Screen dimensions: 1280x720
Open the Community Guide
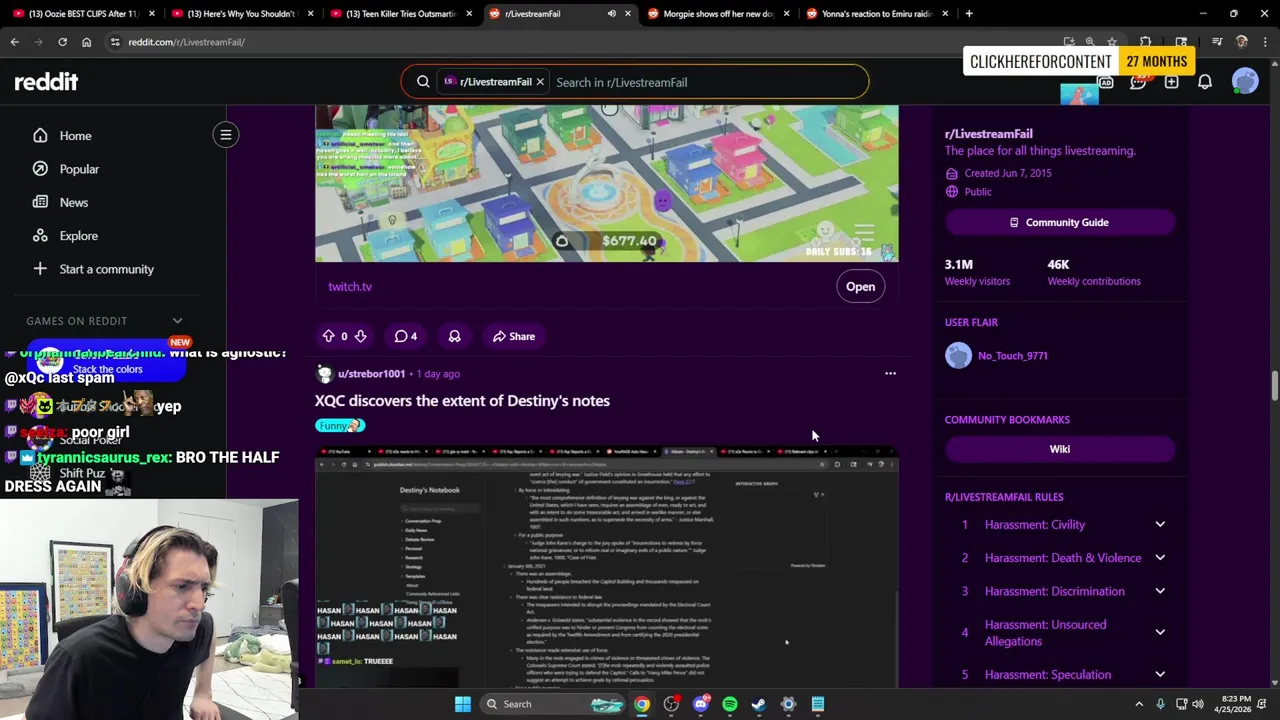click(1060, 222)
